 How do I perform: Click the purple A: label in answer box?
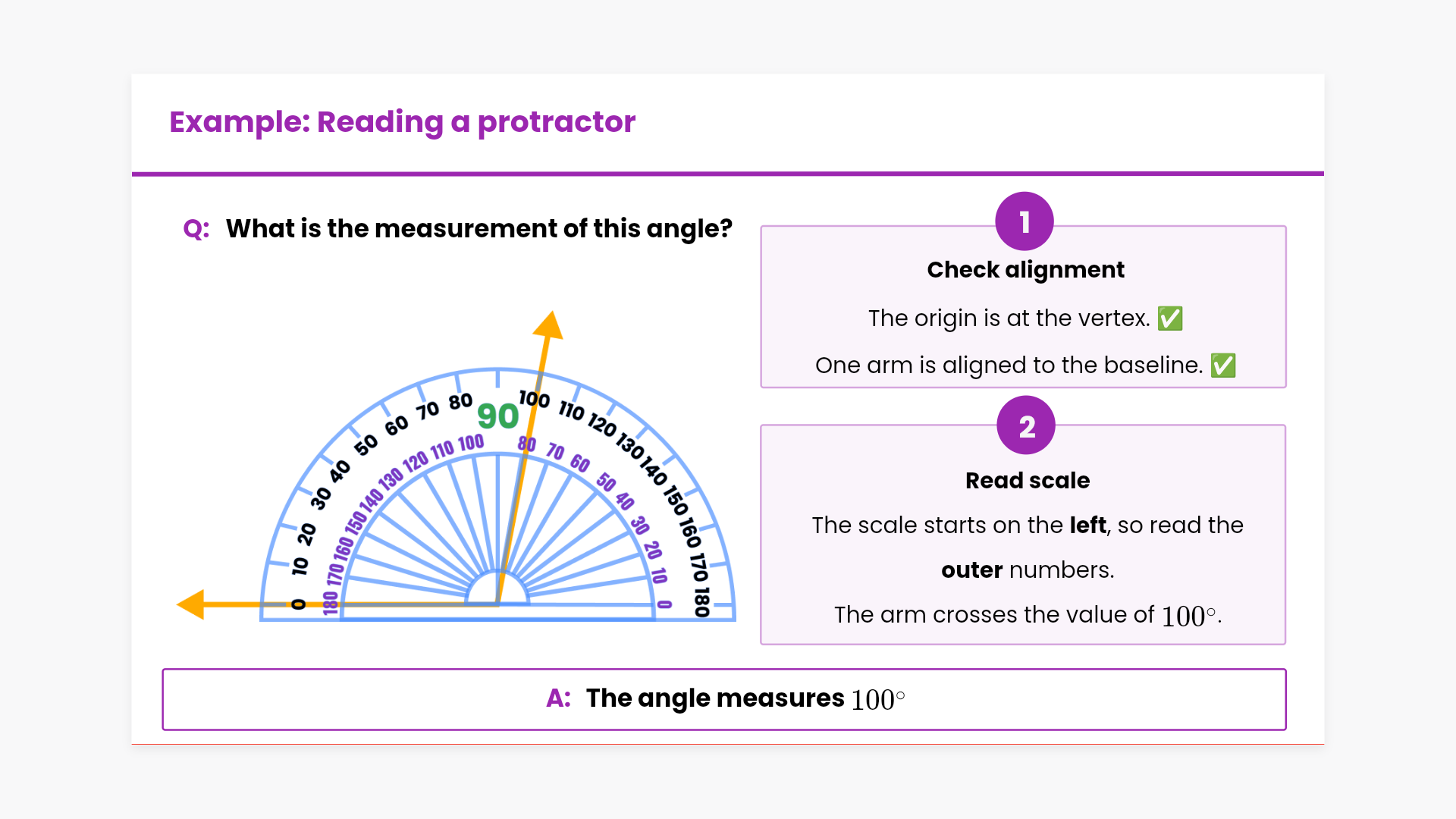pos(559,698)
